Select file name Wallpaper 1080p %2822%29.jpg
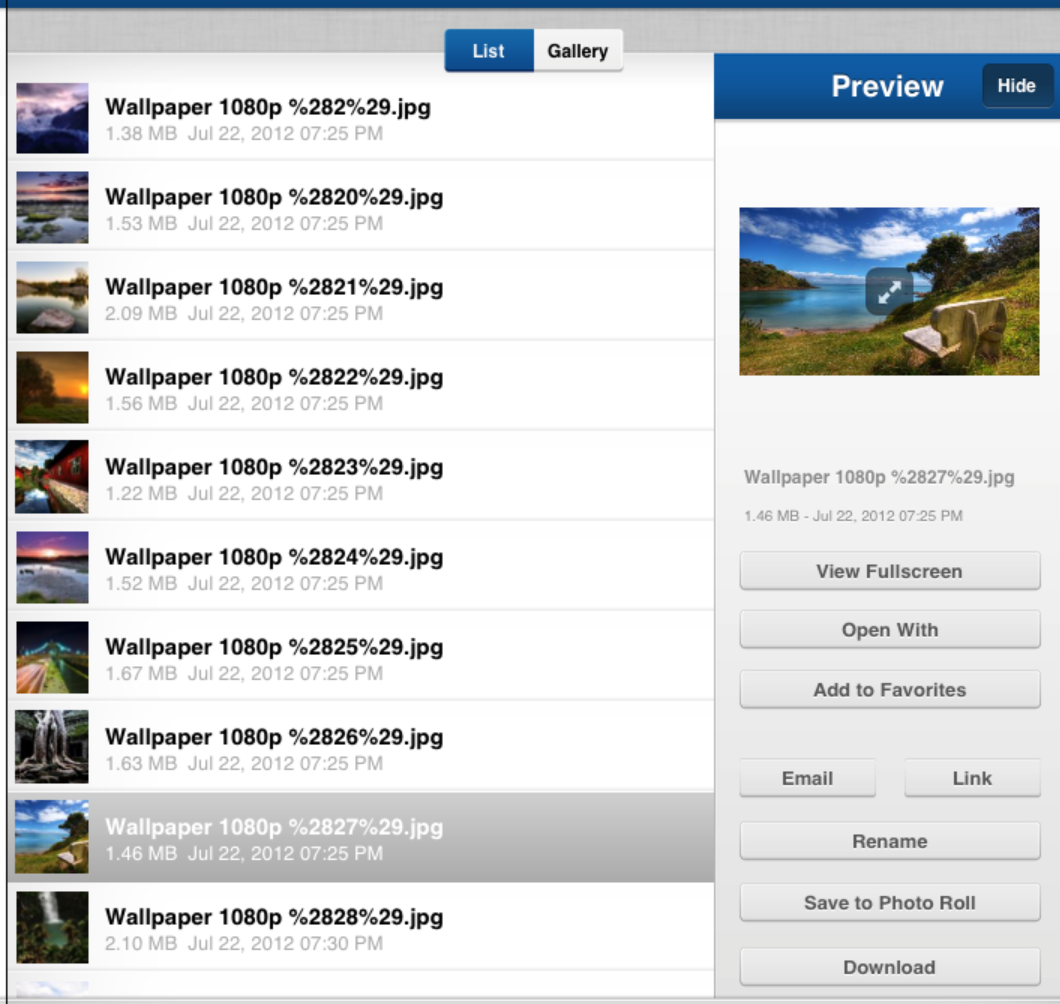Screen dimensions: 1060x1004 pos(274,377)
